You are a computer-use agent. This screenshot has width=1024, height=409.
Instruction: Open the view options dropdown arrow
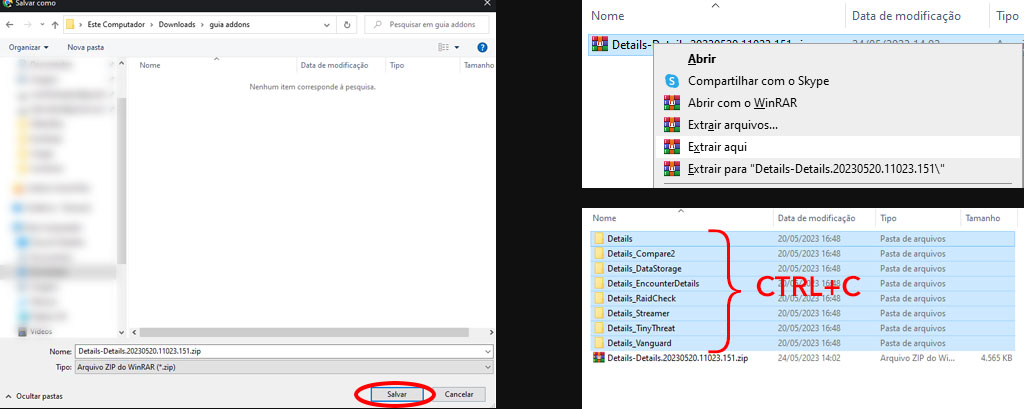coord(457,47)
